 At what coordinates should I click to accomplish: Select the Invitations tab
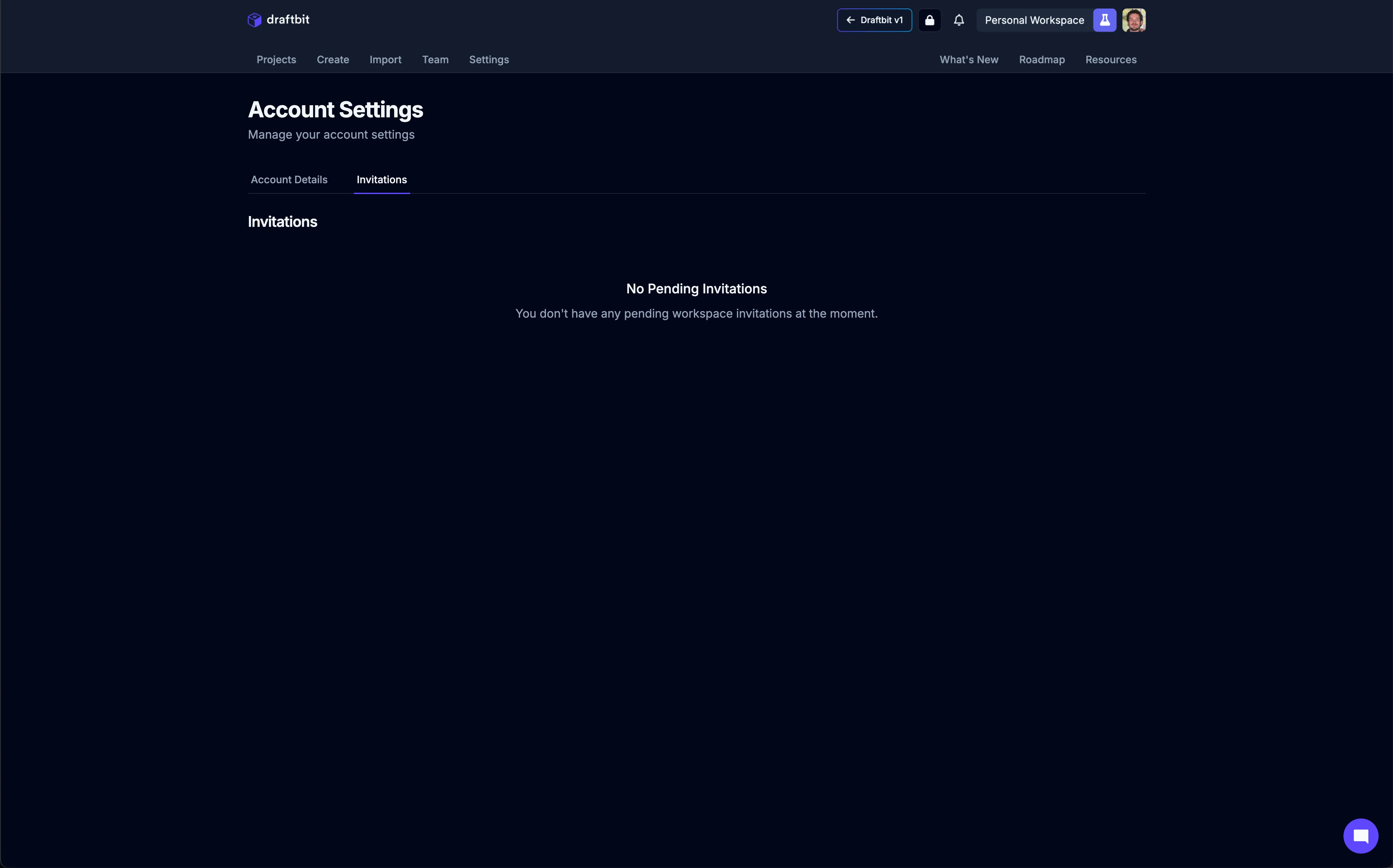tap(381, 180)
